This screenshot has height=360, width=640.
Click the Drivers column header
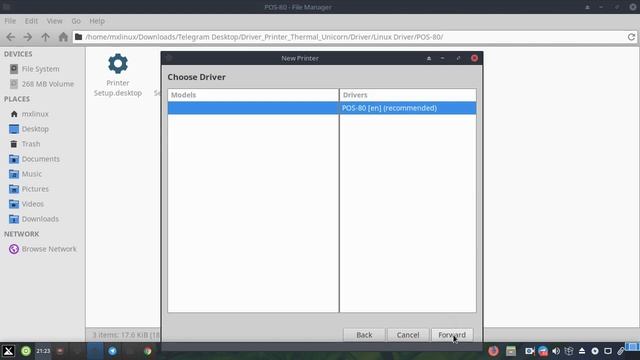pos(408,95)
